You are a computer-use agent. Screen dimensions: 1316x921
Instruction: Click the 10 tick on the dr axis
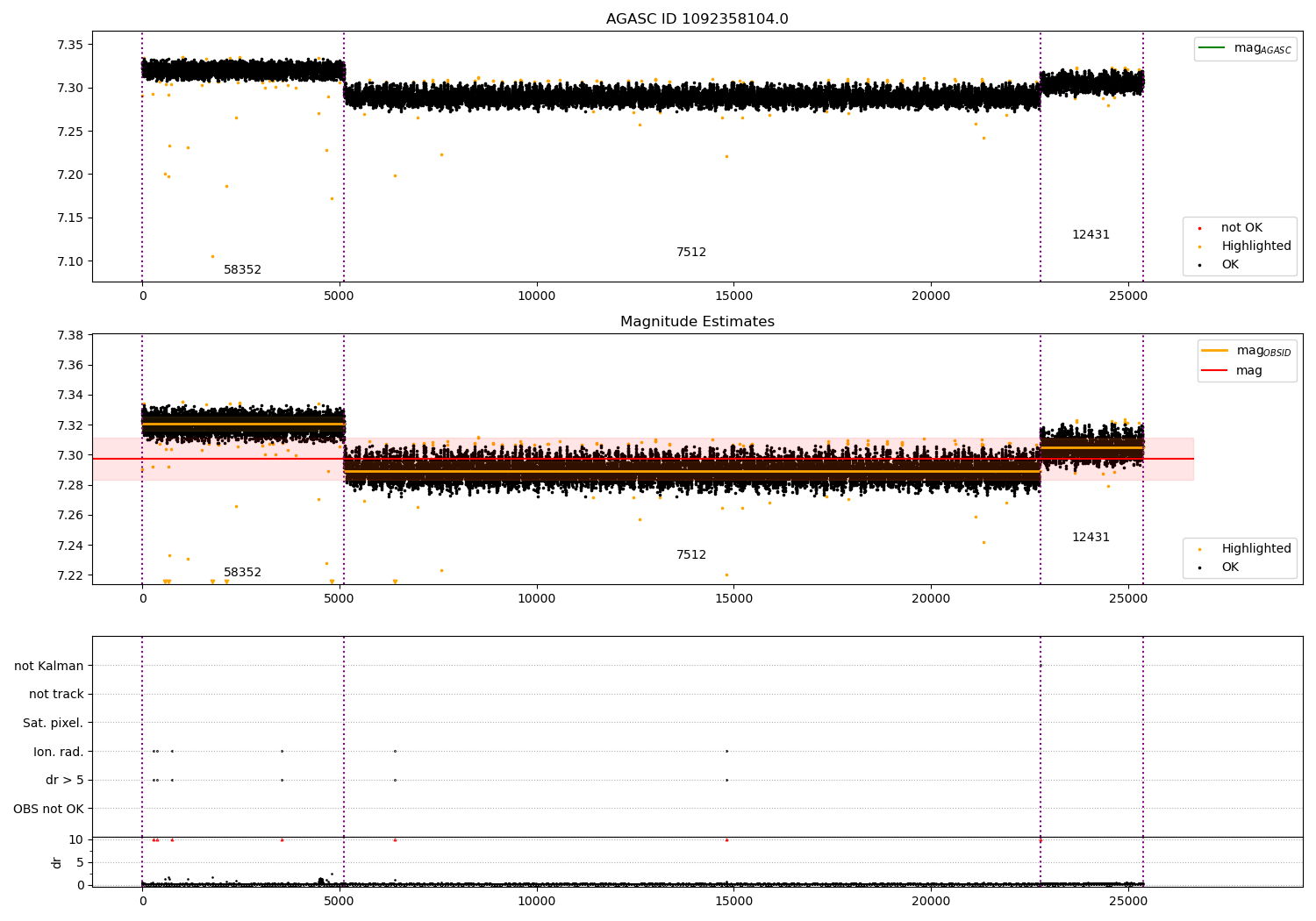[76, 840]
